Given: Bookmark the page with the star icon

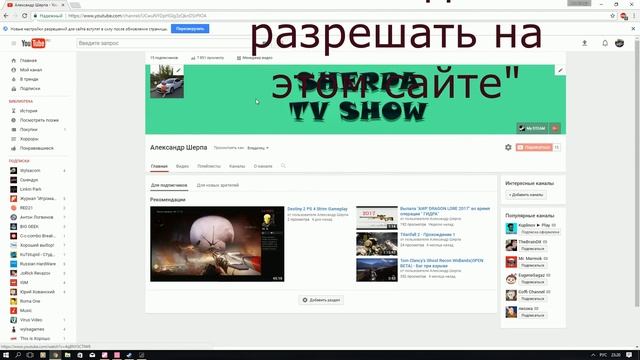Looking at the screenshot, I should pyautogui.click(x=612, y=16).
